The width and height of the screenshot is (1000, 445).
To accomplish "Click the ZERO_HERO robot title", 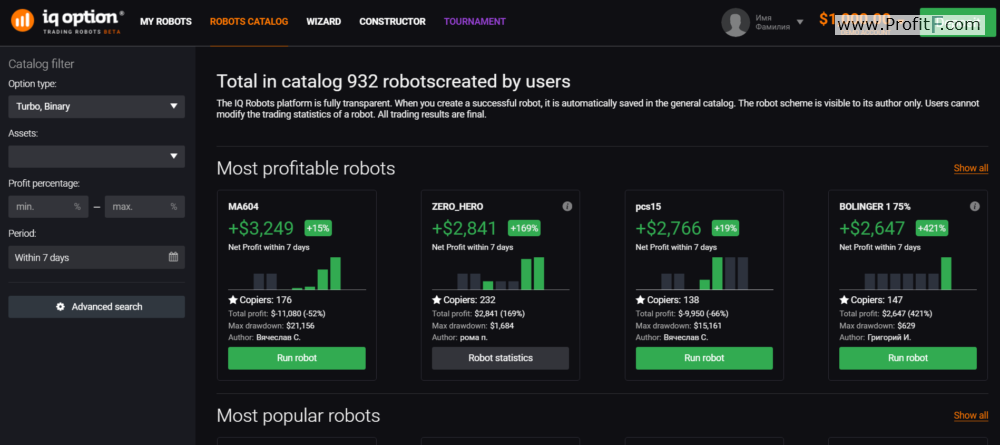I will (457, 207).
